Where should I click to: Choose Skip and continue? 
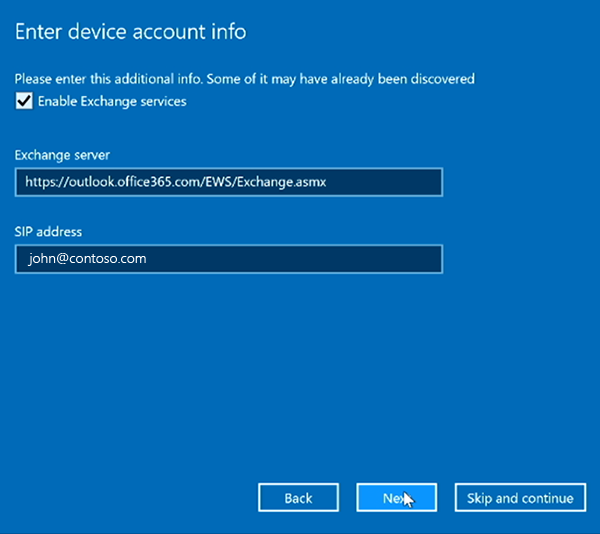coord(520,498)
